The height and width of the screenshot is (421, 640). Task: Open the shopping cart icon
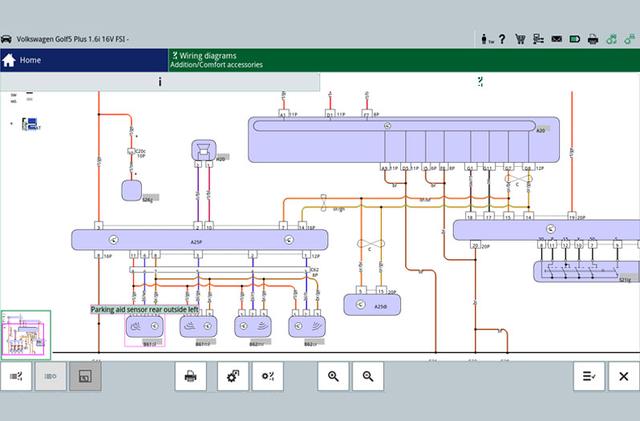pyautogui.click(x=520, y=39)
